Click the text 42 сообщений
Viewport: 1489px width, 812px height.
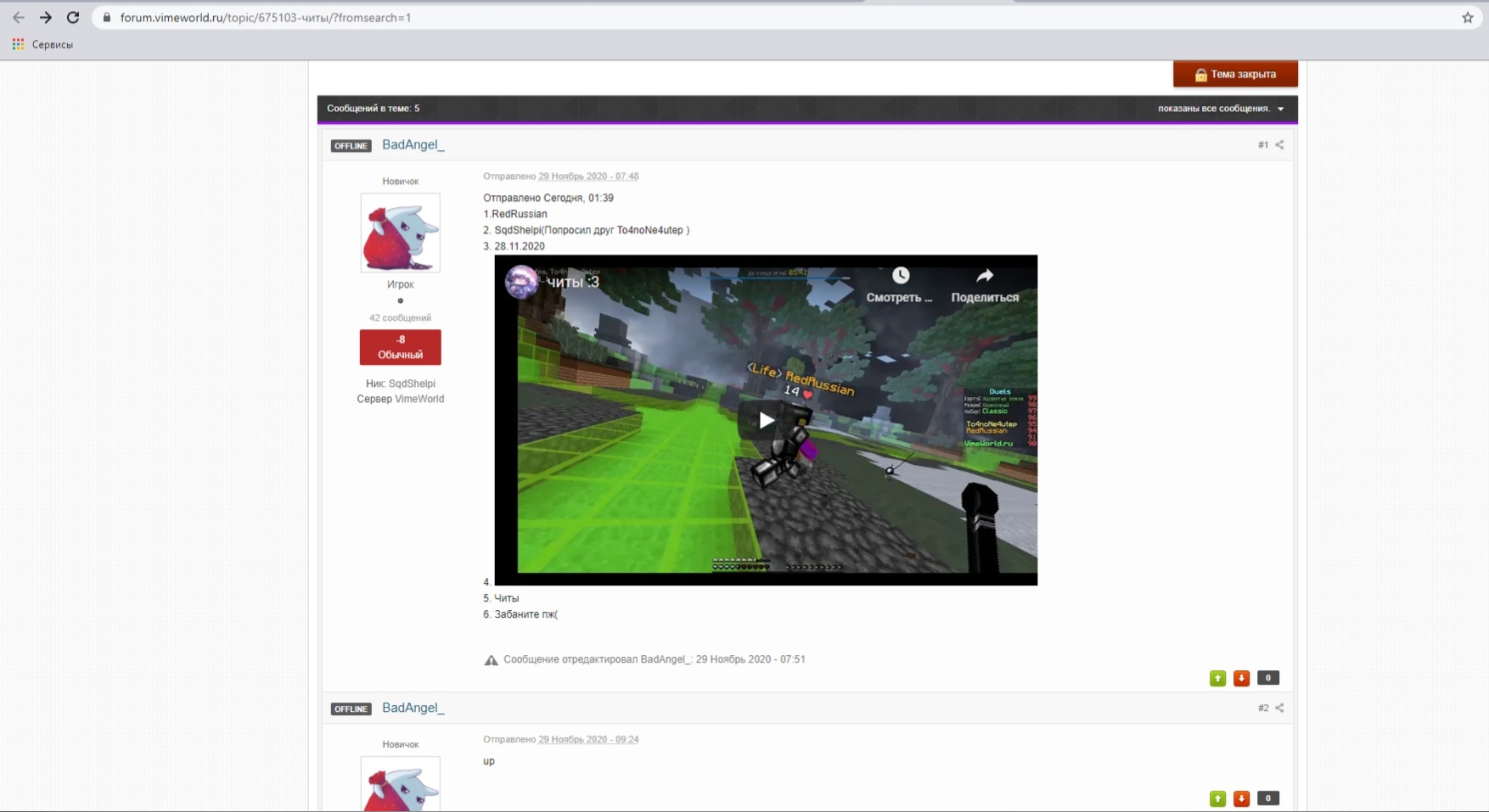(x=400, y=318)
